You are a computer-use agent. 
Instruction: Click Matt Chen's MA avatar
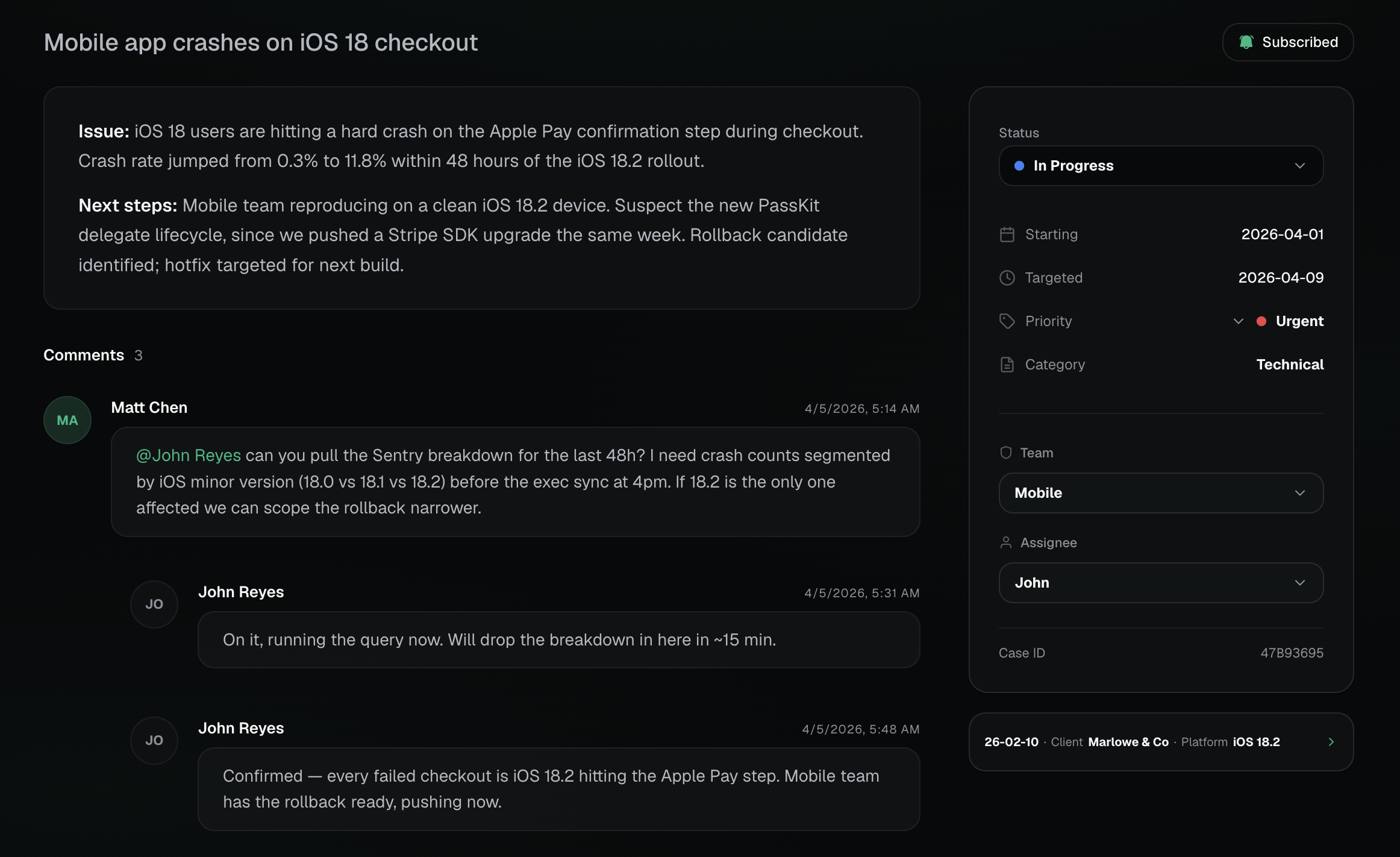(x=67, y=420)
